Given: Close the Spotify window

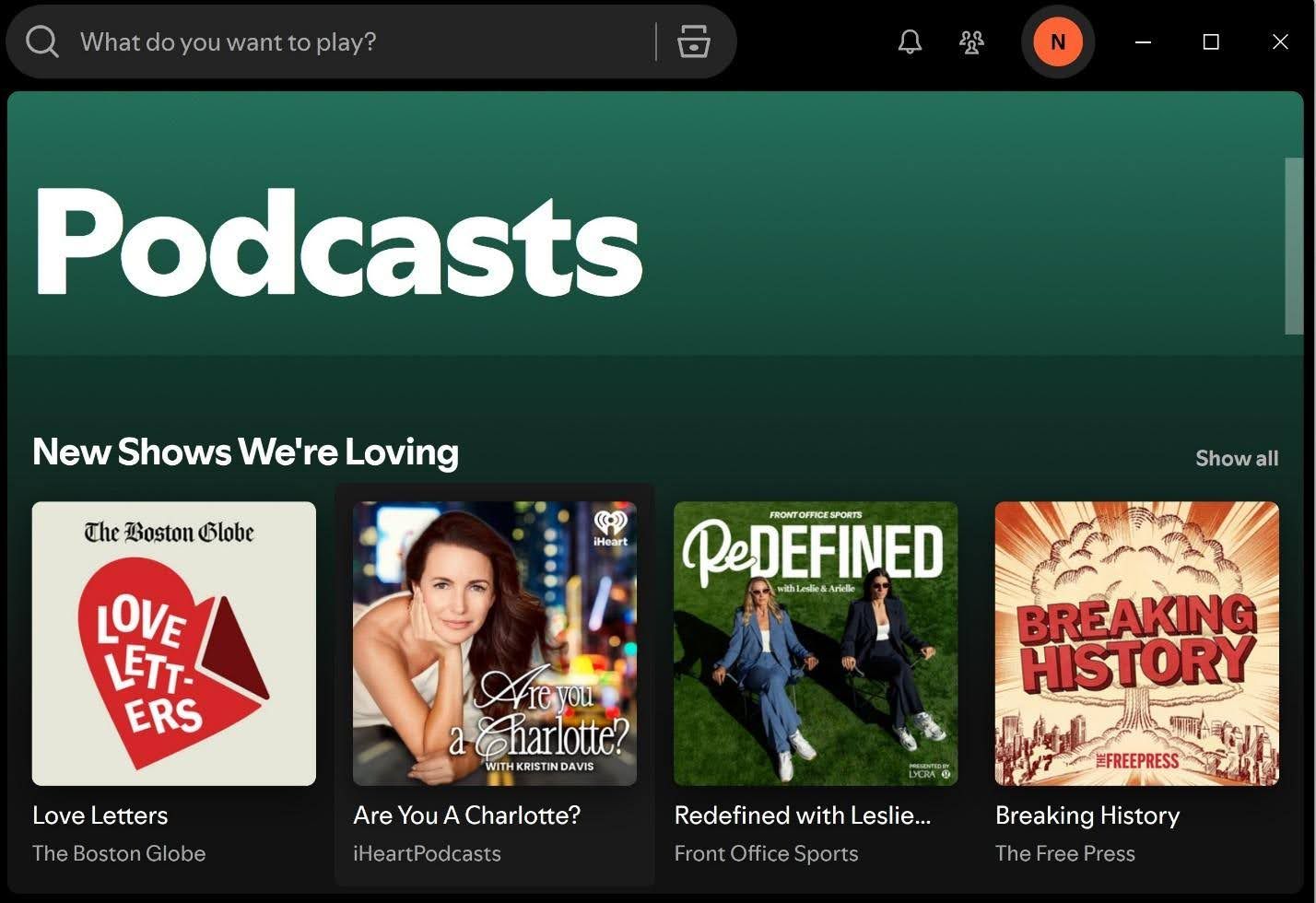Looking at the screenshot, I should 1280,41.
